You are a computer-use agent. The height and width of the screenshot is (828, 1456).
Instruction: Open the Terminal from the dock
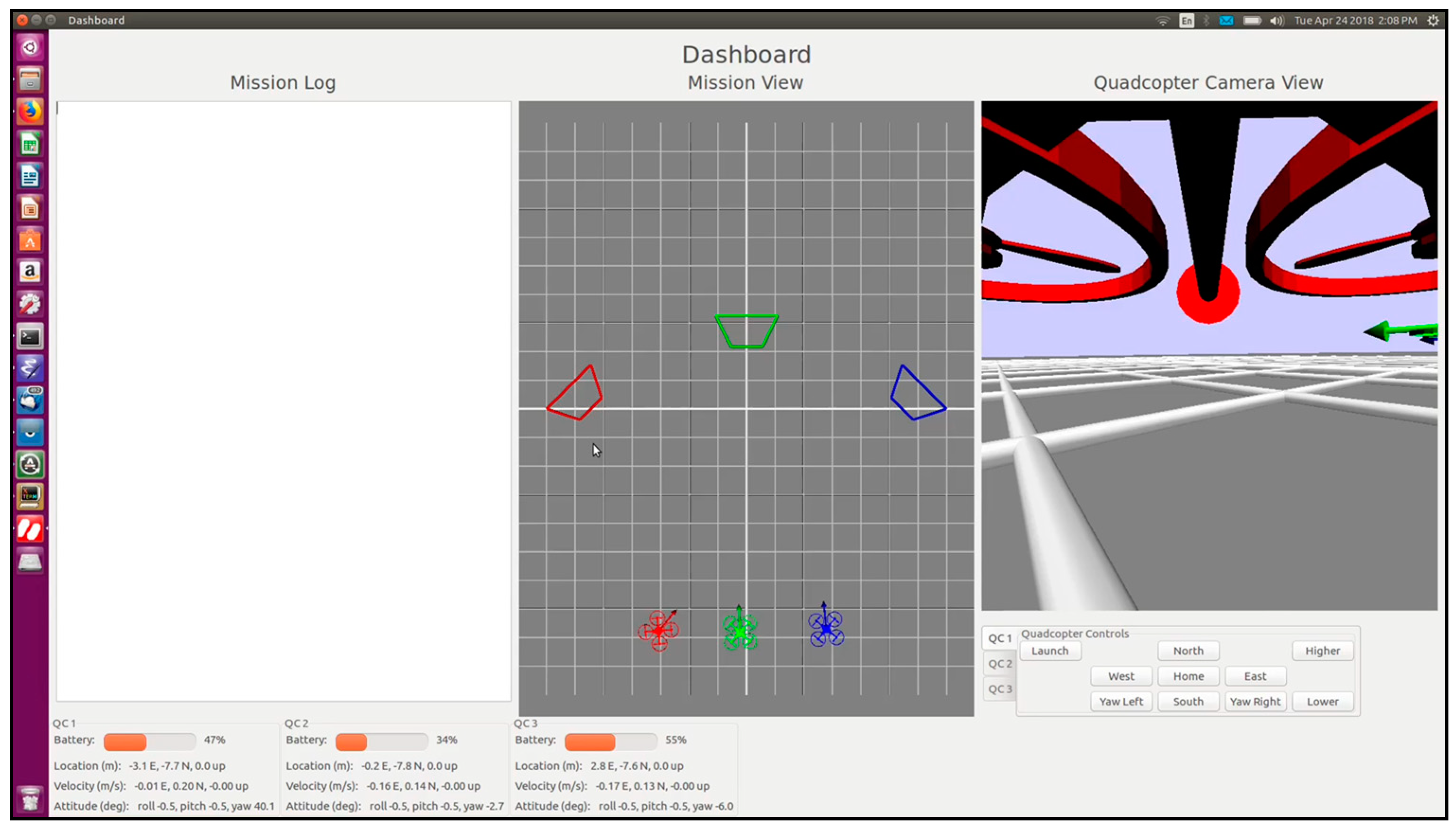pos(29,337)
